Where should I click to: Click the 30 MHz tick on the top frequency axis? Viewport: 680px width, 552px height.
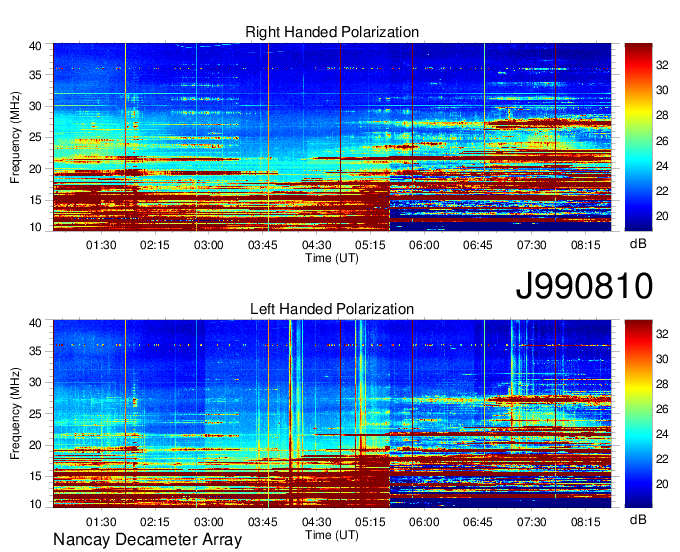tap(35, 106)
